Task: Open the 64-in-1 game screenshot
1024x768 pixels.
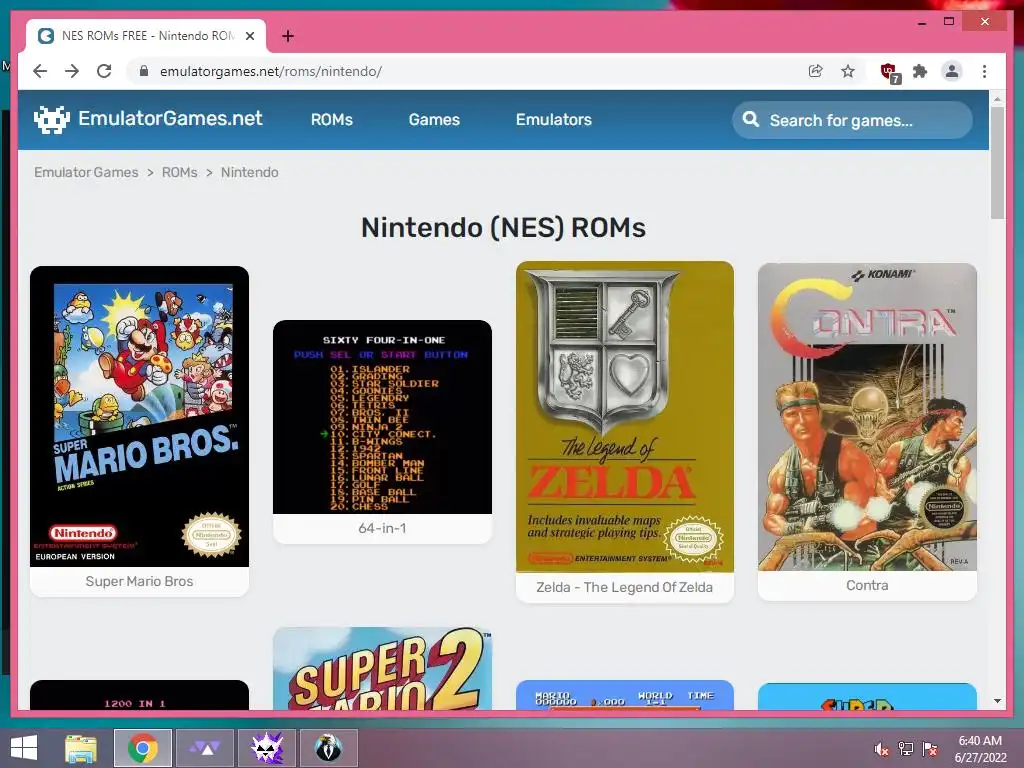Action: tap(382, 417)
